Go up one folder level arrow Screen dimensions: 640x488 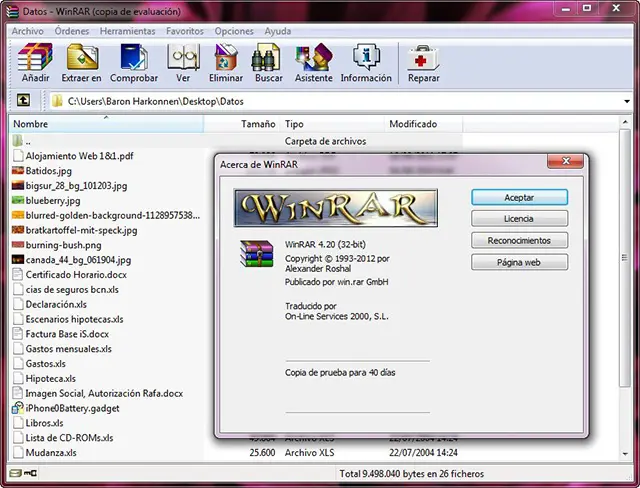tap(23, 101)
